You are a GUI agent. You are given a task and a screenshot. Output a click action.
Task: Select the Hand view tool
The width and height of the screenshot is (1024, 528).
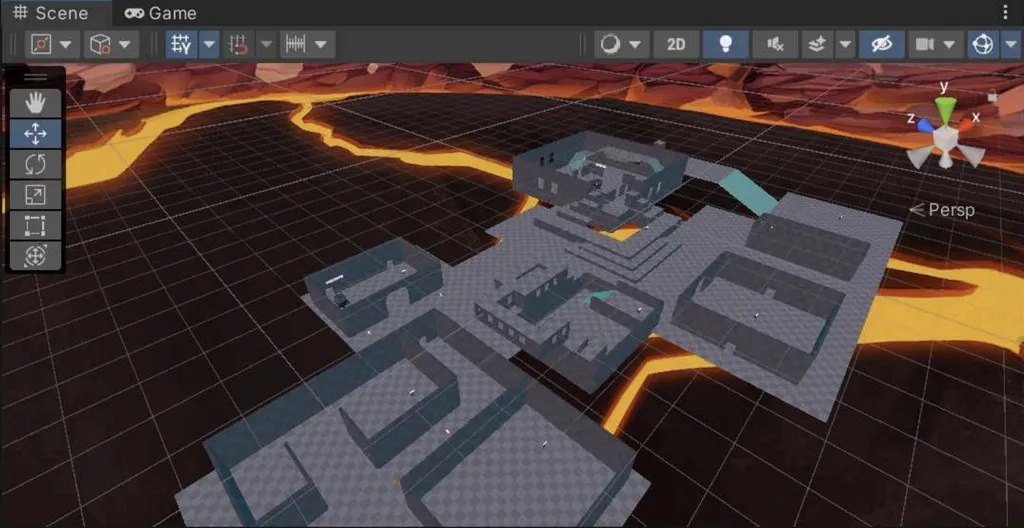(x=35, y=102)
